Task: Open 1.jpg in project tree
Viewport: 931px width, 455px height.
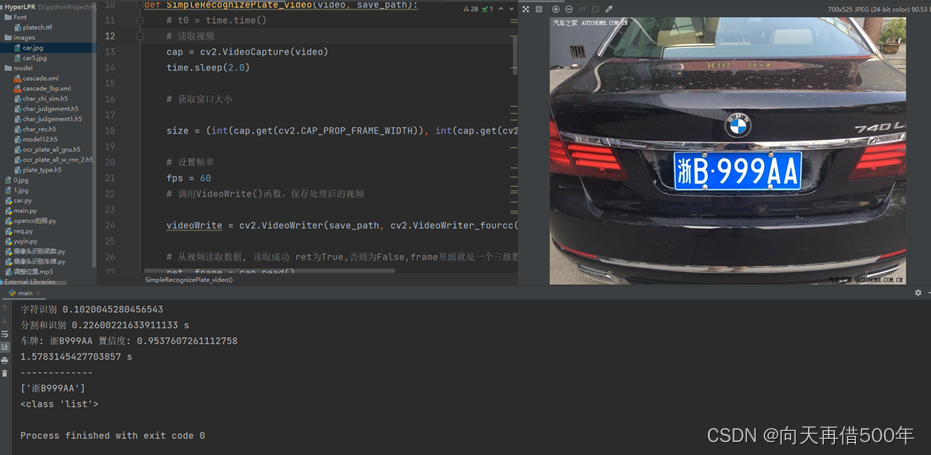Action: tap(17, 190)
